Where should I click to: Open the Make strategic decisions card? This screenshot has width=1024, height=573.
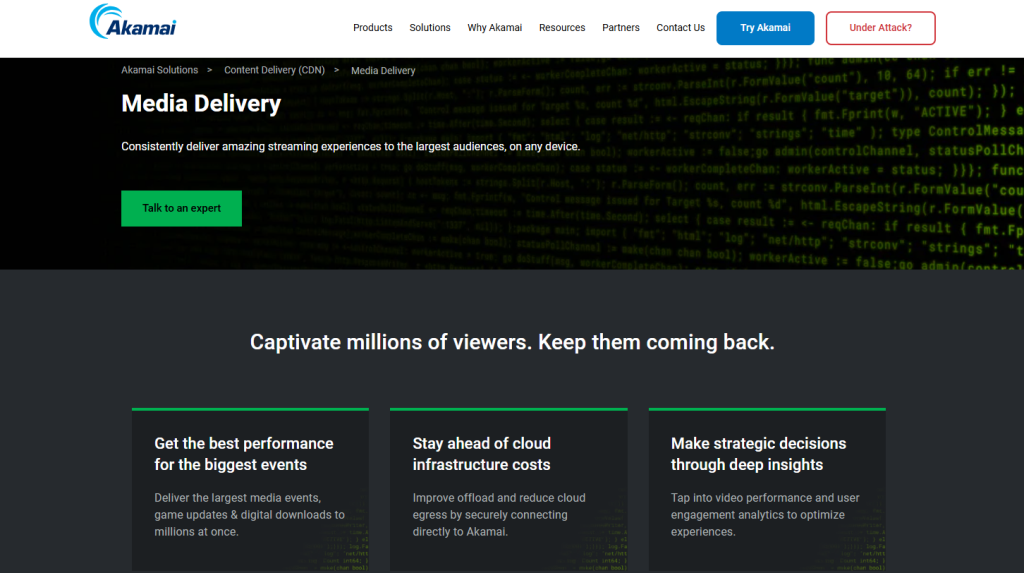pos(767,490)
